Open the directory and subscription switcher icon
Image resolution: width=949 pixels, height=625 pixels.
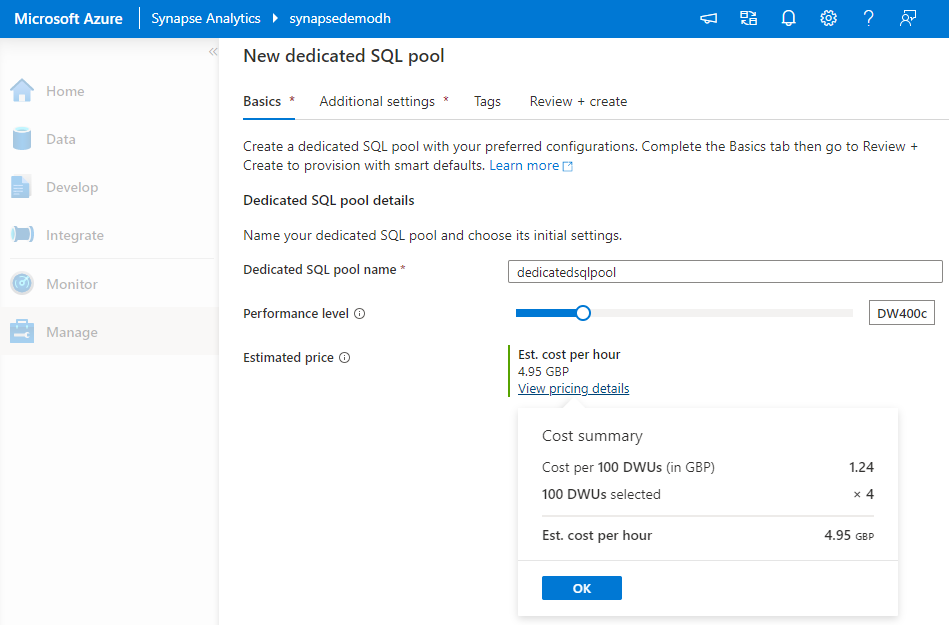click(x=749, y=19)
